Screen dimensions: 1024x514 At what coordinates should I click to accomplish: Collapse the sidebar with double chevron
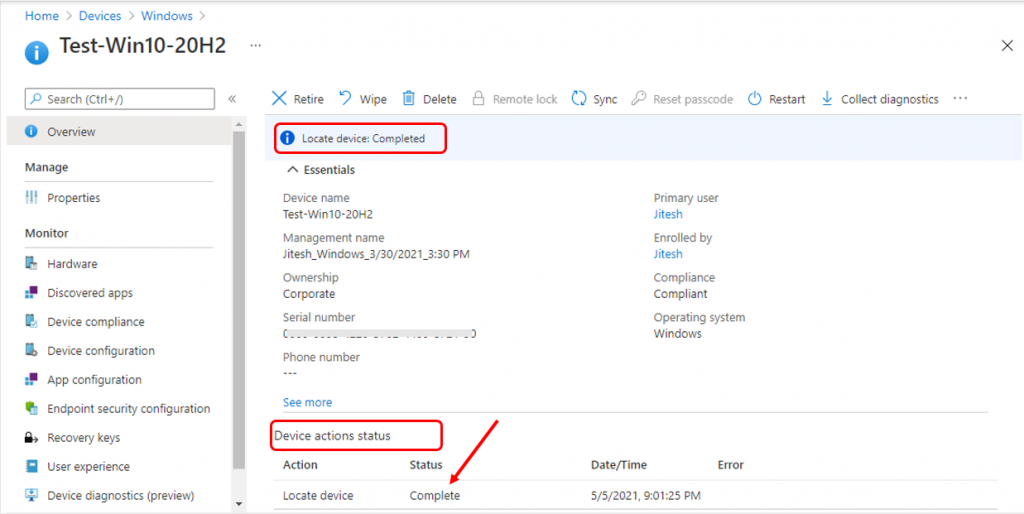pos(232,99)
